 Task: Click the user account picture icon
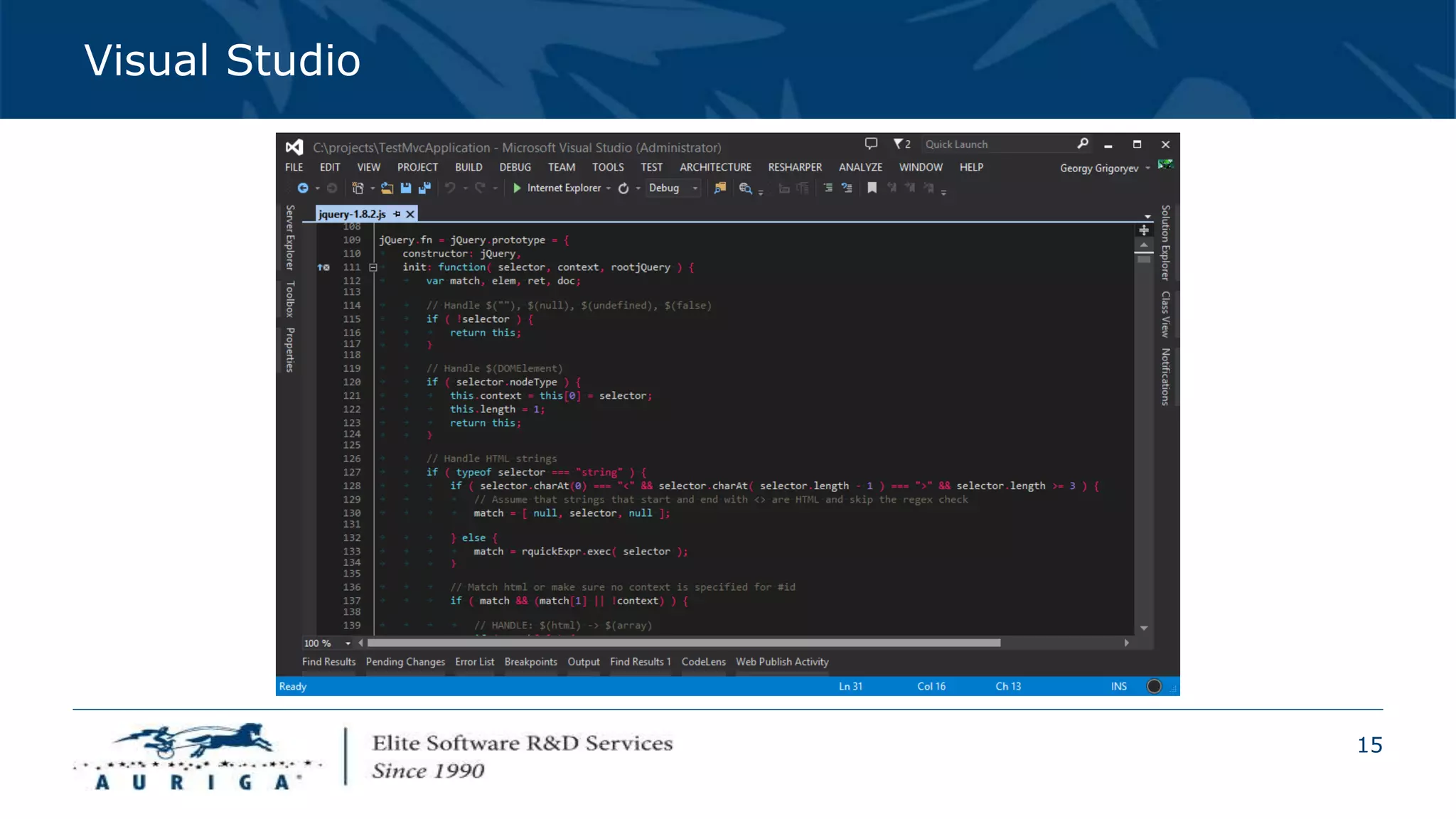[1165, 165]
